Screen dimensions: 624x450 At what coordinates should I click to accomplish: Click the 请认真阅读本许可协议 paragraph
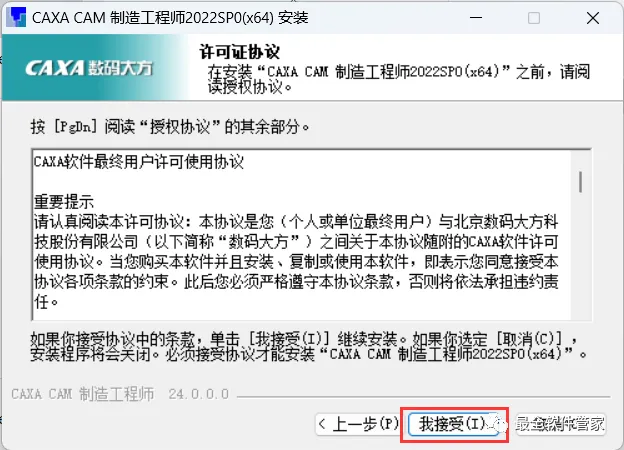(x=296, y=262)
